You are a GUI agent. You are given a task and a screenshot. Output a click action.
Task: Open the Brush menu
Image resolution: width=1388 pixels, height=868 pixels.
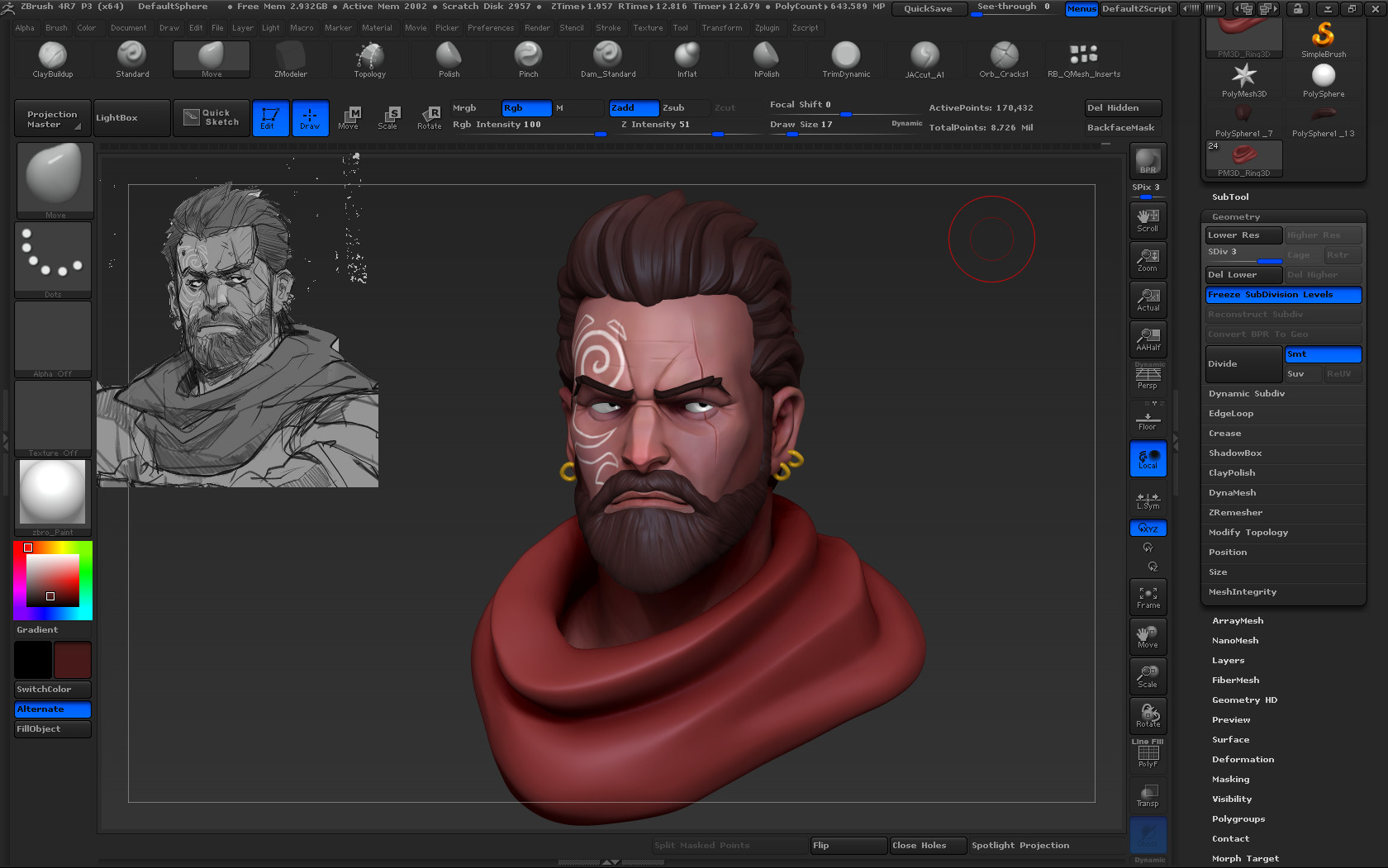[x=56, y=28]
